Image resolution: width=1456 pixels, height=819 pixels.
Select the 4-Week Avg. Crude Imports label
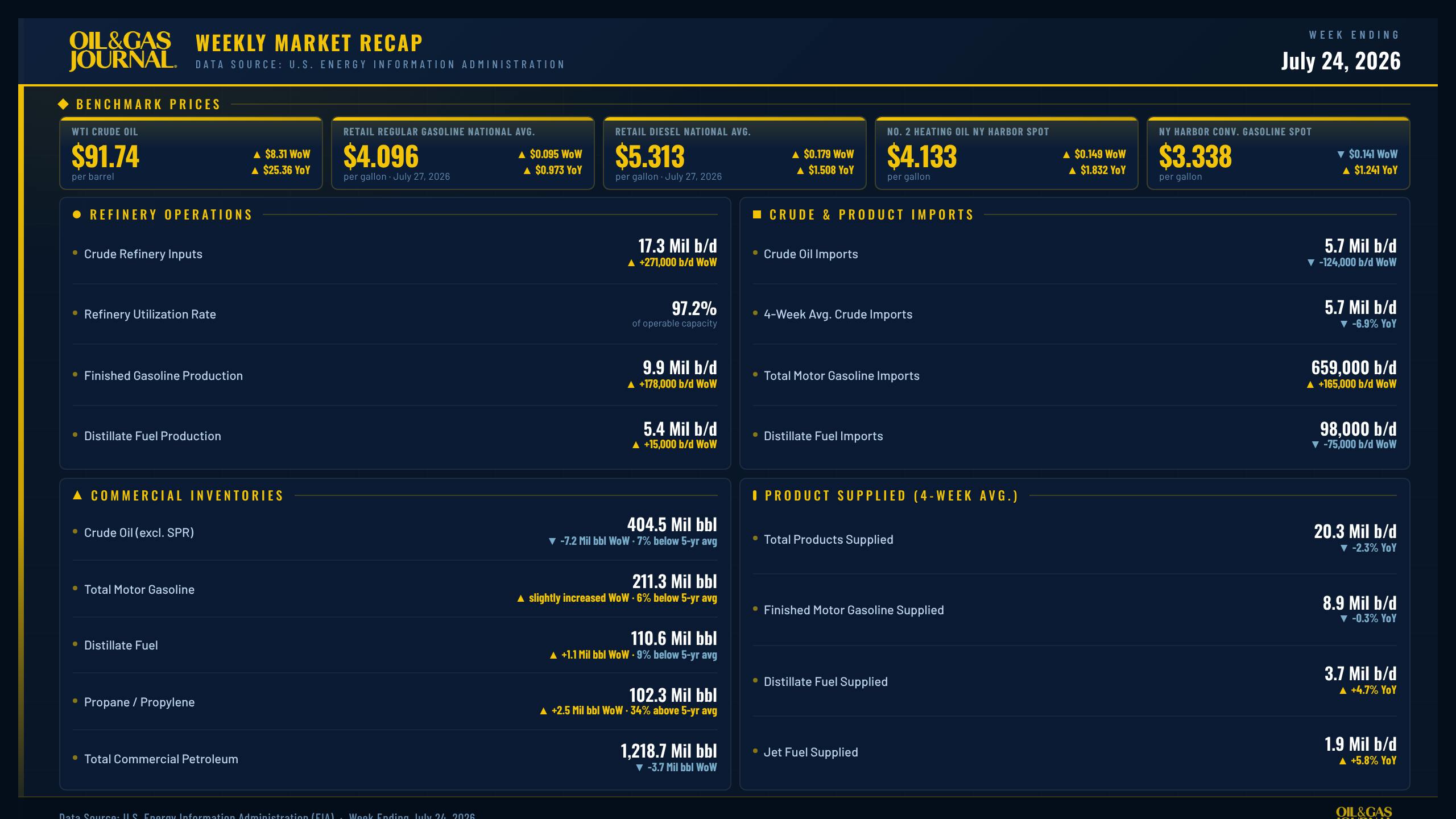(838, 315)
